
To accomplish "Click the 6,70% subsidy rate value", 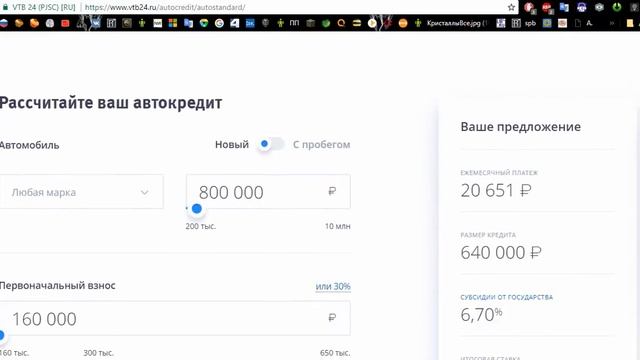I will click(481, 315).
